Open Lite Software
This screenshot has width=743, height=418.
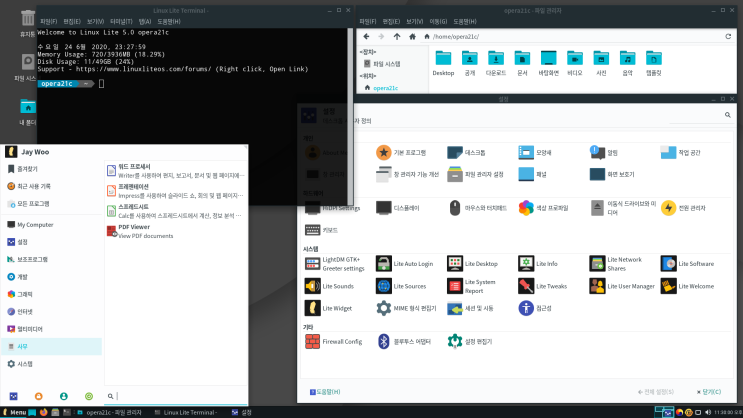pos(687,264)
